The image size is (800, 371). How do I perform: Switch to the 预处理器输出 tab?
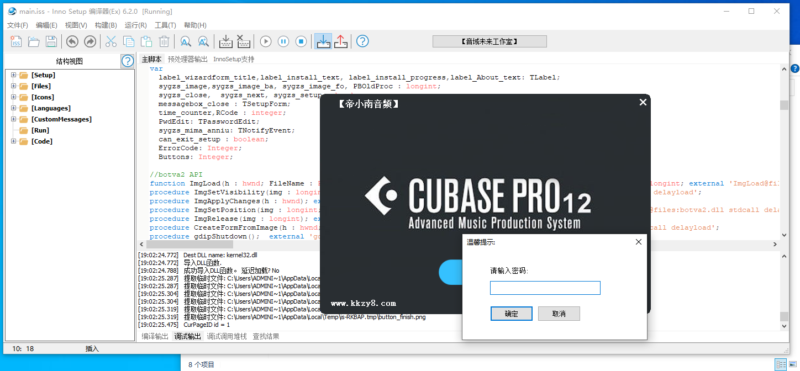click(x=188, y=59)
